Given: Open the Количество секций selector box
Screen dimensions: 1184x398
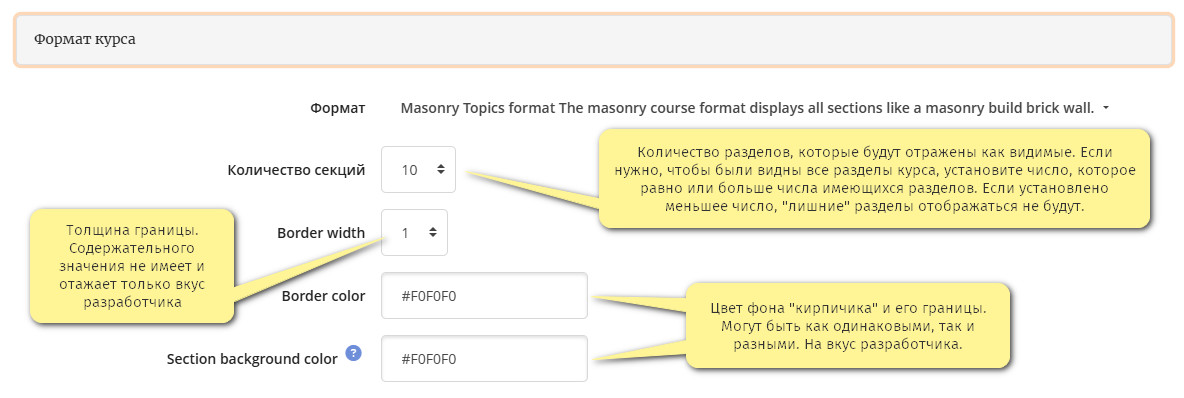Looking at the screenshot, I should tap(418, 170).
